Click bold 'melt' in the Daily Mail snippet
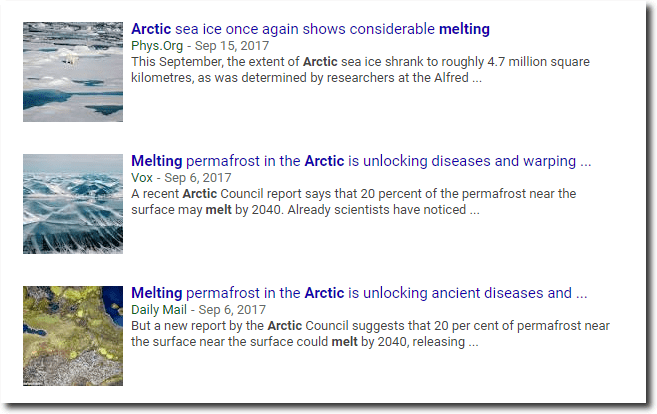This screenshot has width=657, height=414. pyautogui.click(x=345, y=341)
